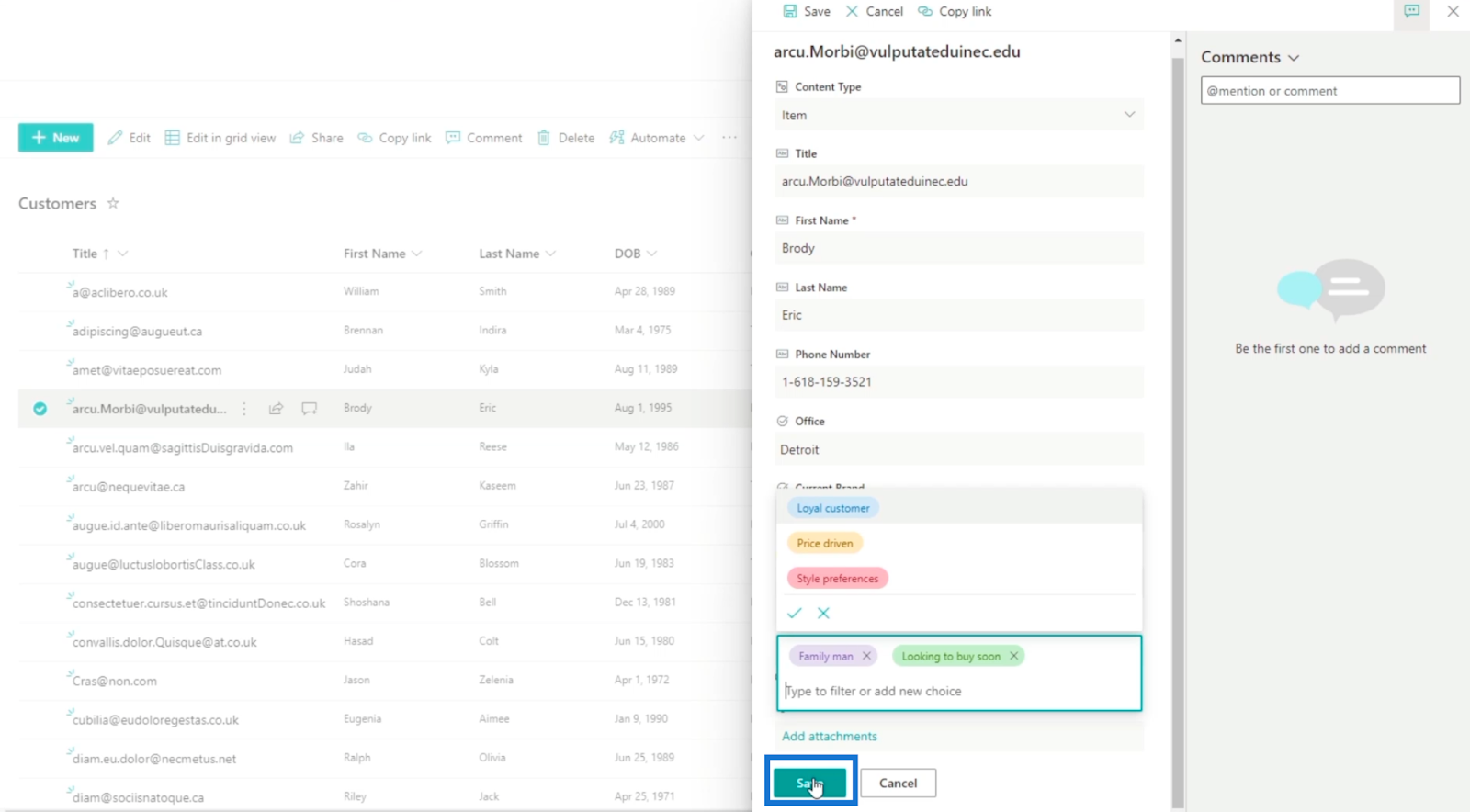Viewport: 1470px width, 812px height.
Task: Click Content Type field icon
Action: coord(782,86)
